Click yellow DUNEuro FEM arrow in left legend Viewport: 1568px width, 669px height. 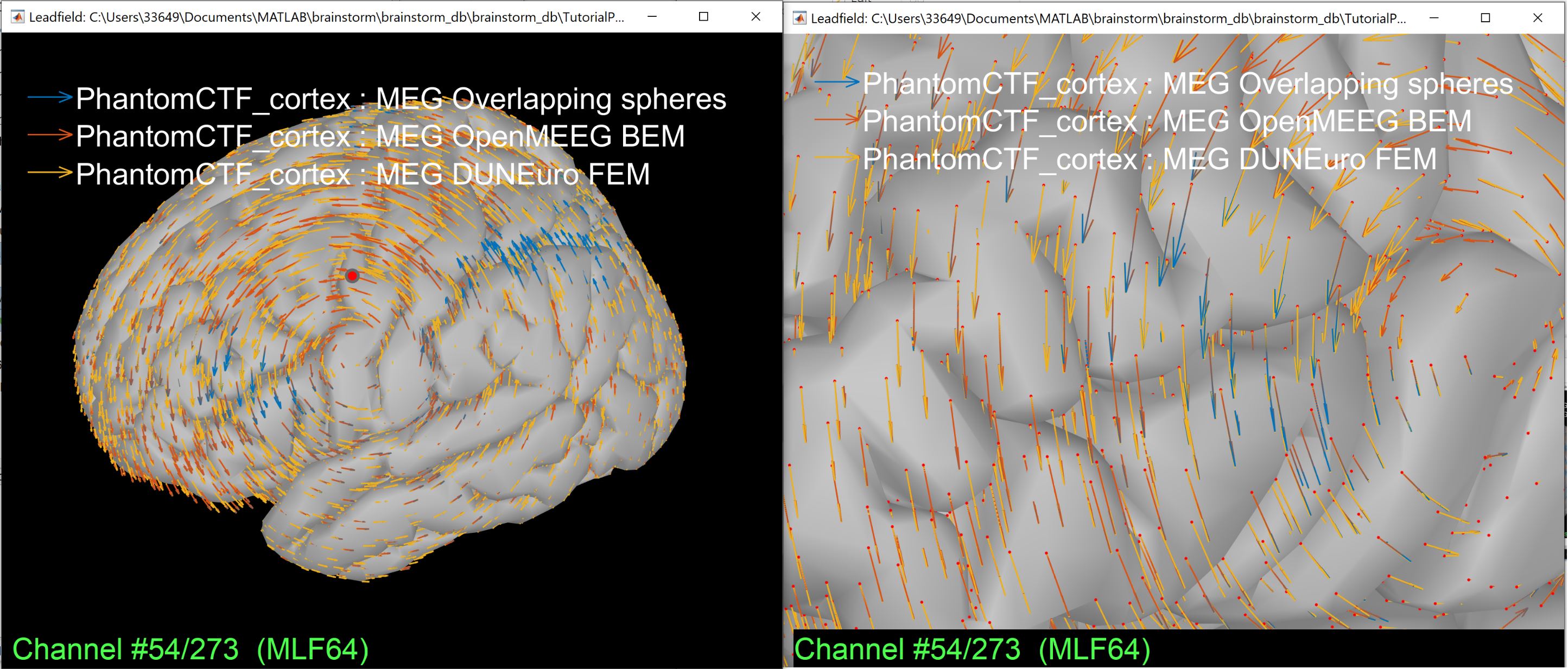click(x=50, y=173)
